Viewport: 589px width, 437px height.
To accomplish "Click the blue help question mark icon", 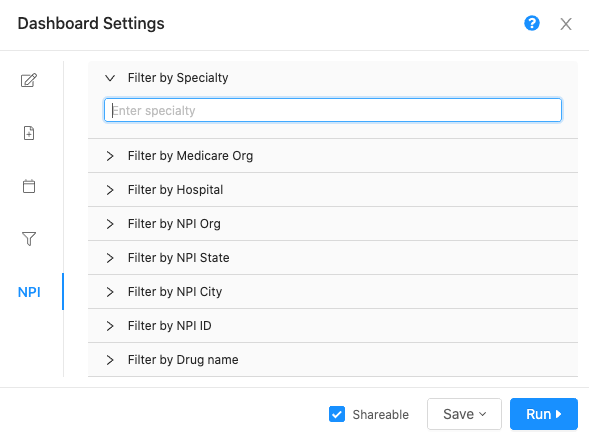I will coord(532,23).
